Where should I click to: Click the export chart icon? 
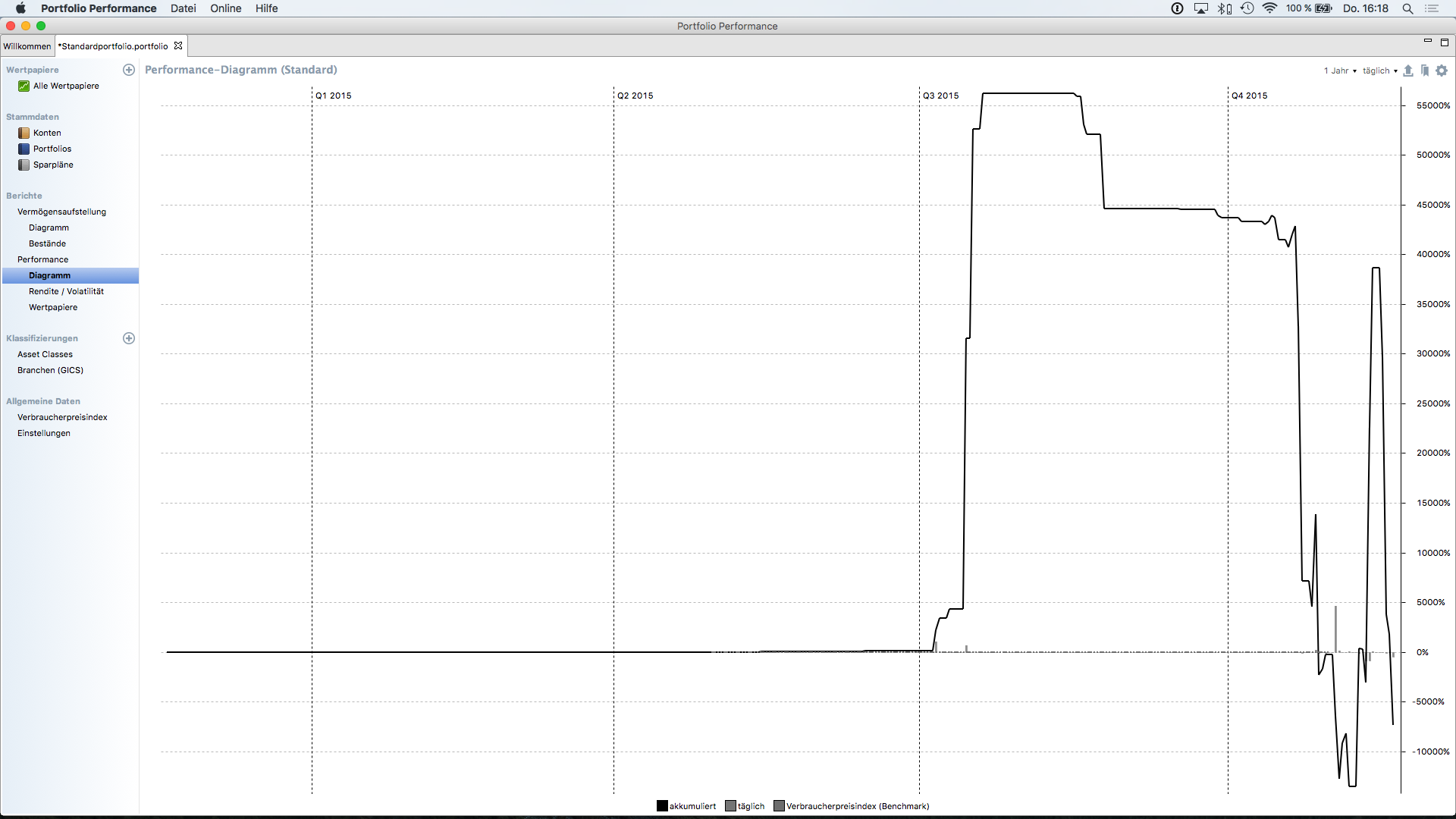(1408, 71)
